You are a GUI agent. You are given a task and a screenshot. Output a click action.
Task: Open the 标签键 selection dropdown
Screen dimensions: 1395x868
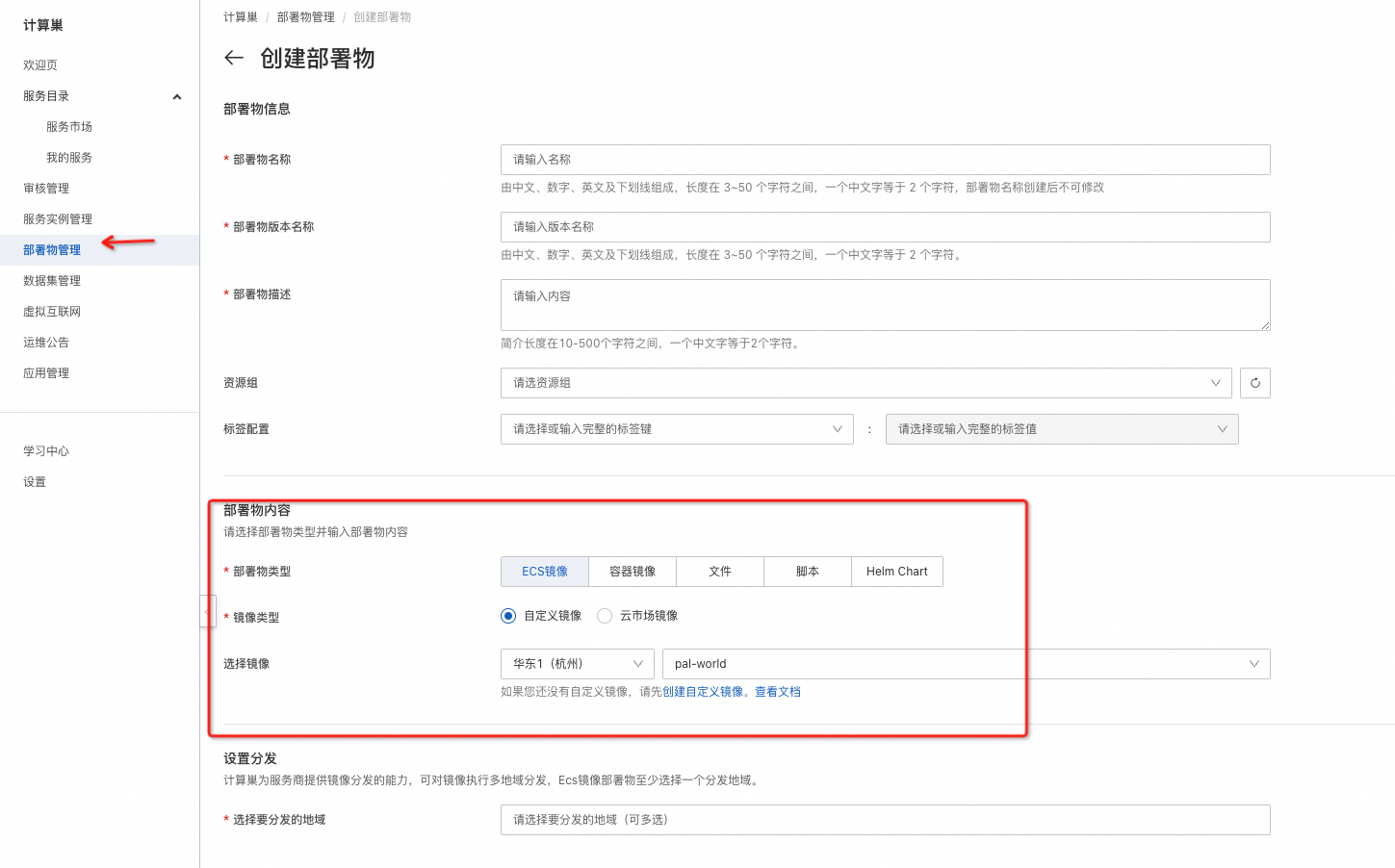[x=676, y=429]
